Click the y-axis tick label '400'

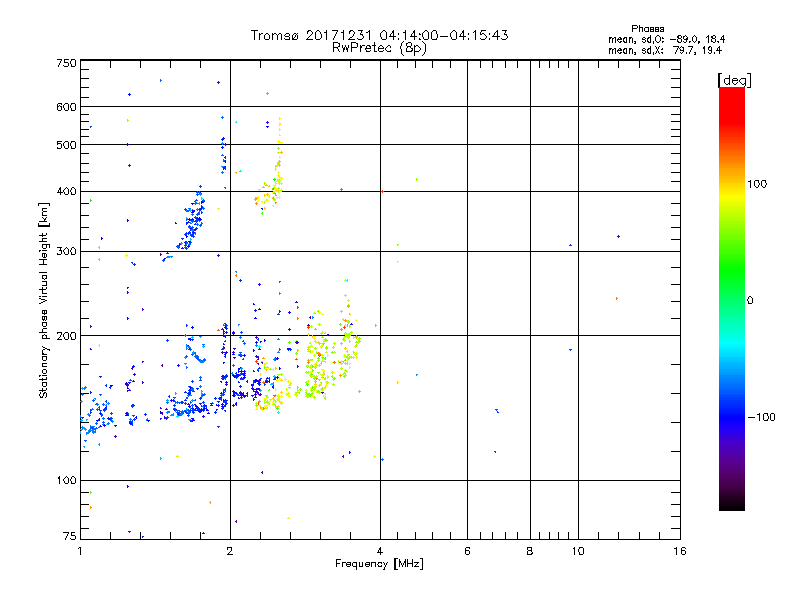(66, 191)
